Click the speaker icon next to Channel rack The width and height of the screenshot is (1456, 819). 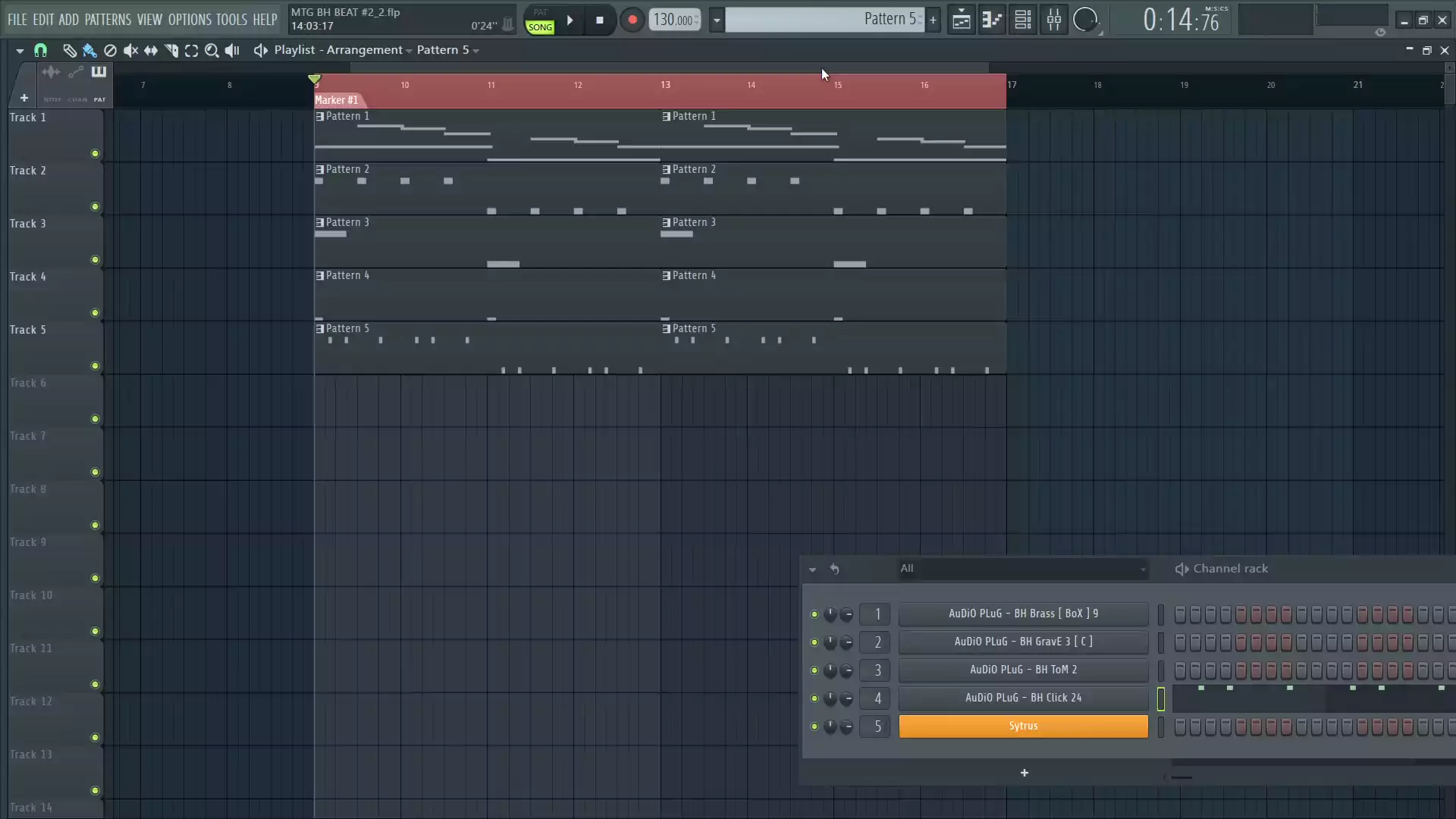1181,569
